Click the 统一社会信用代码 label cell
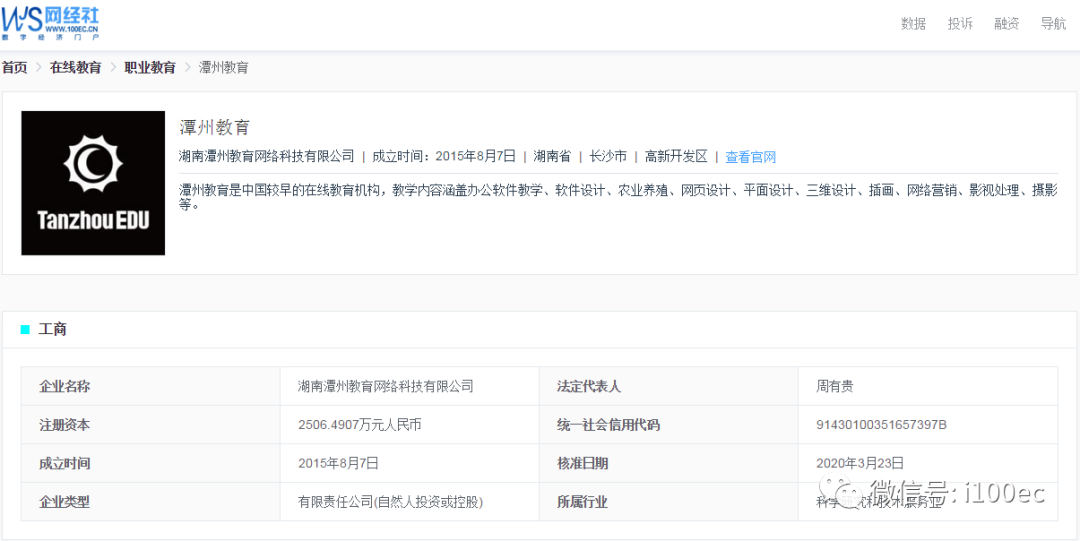This screenshot has height=541, width=1080. [x=669, y=425]
